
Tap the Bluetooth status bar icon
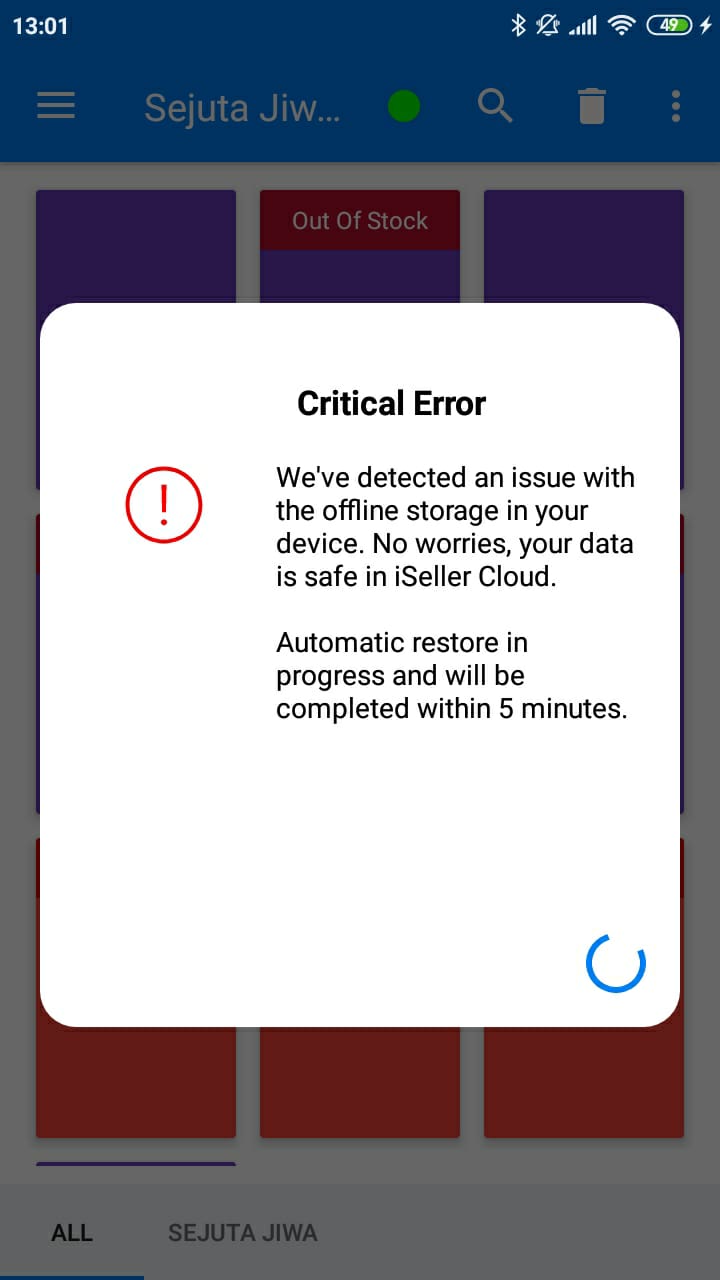click(x=518, y=26)
